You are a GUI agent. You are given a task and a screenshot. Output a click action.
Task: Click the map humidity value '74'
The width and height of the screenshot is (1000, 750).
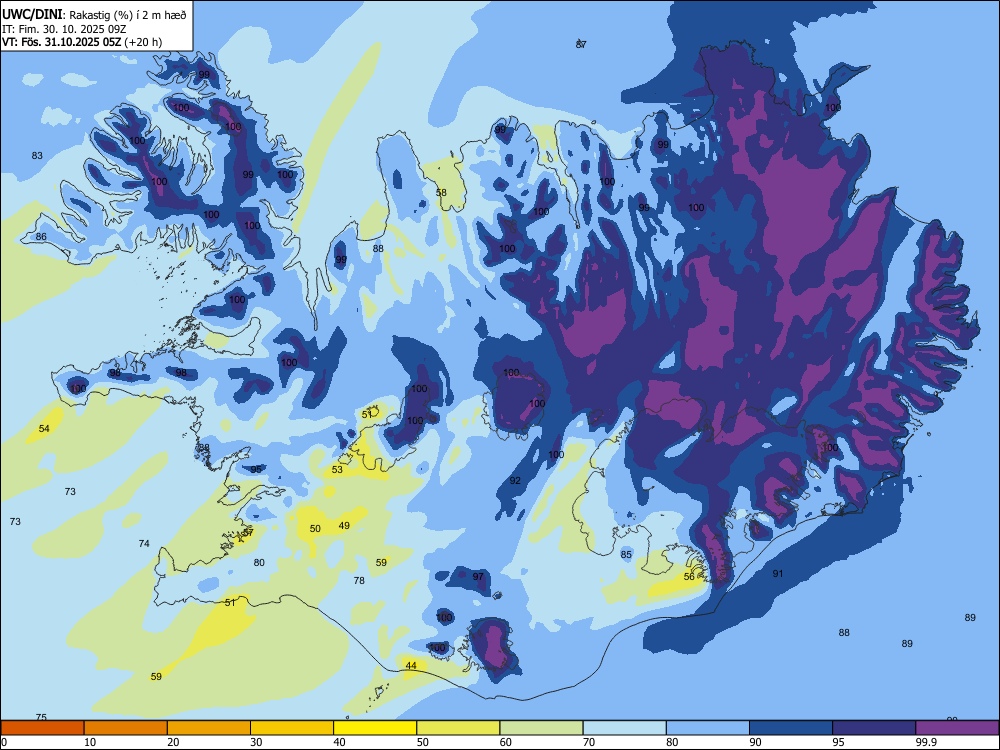pyautogui.click(x=144, y=543)
